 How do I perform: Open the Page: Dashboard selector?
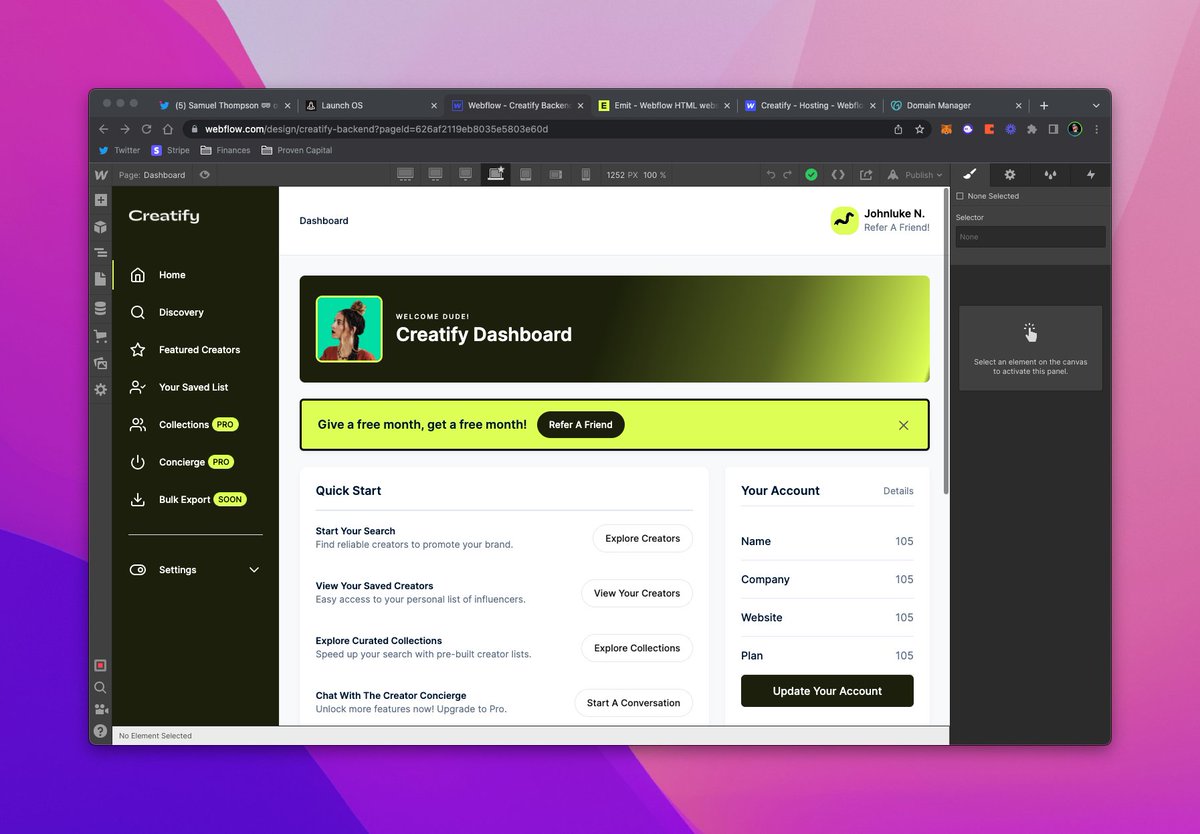pos(152,175)
